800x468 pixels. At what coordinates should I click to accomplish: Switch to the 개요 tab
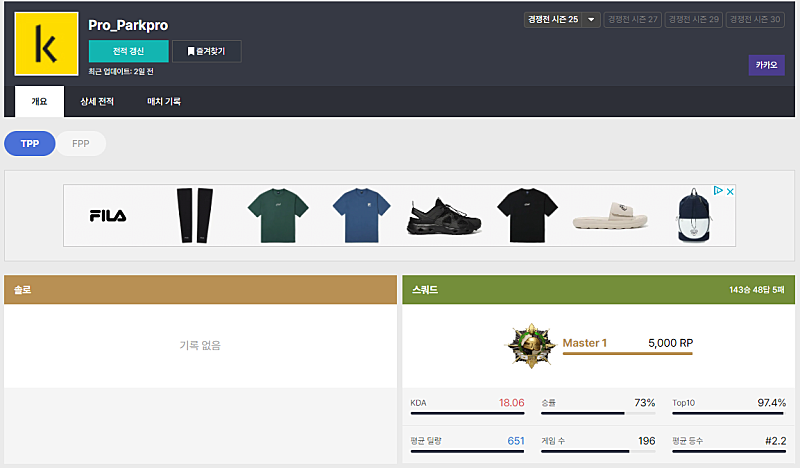coord(39,101)
